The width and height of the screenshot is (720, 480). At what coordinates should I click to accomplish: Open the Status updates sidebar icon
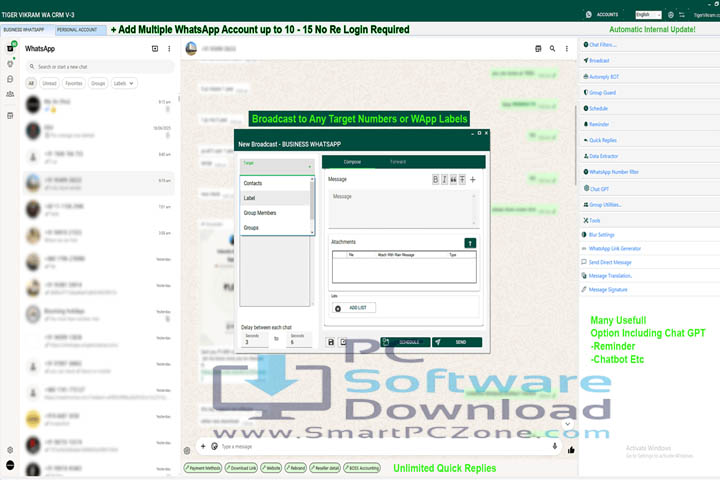[x=10, y=64]
